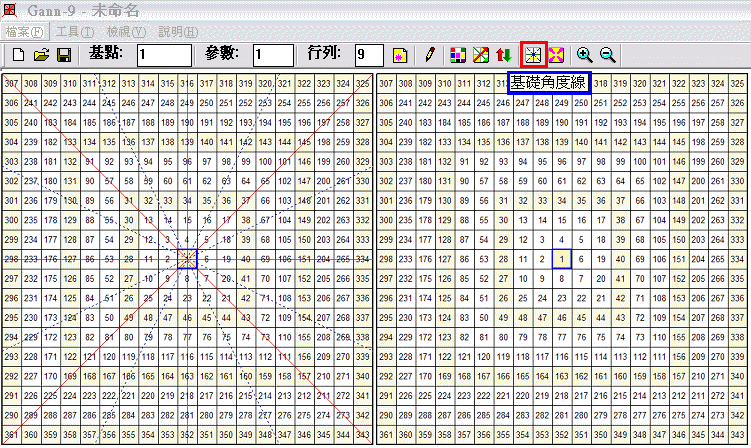Viewport: 751px width, 448px height.
Task: Click cell 49 in the right grid
Action: pyautogui.click(x=503, y=318)
